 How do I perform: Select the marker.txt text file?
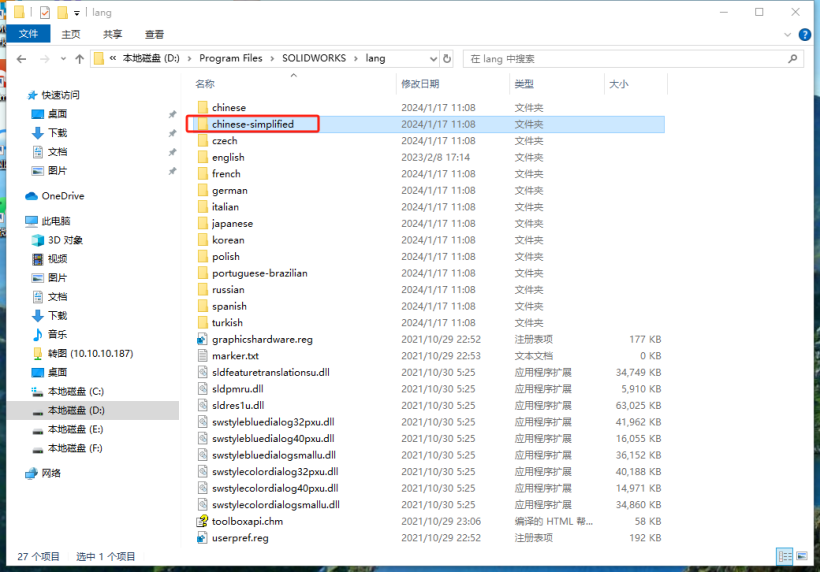(235, 356)
